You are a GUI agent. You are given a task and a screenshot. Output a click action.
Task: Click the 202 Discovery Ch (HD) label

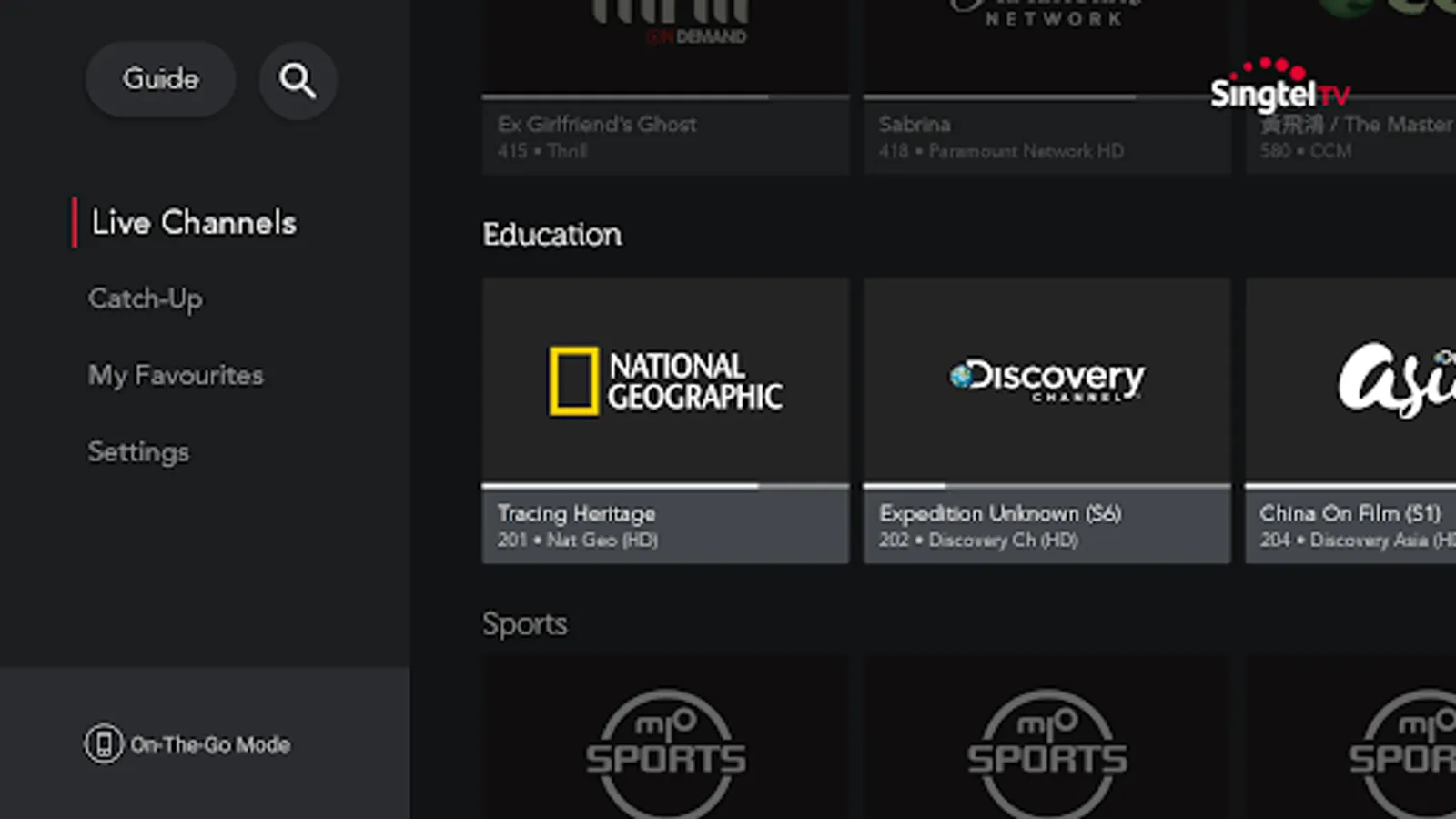978,540
